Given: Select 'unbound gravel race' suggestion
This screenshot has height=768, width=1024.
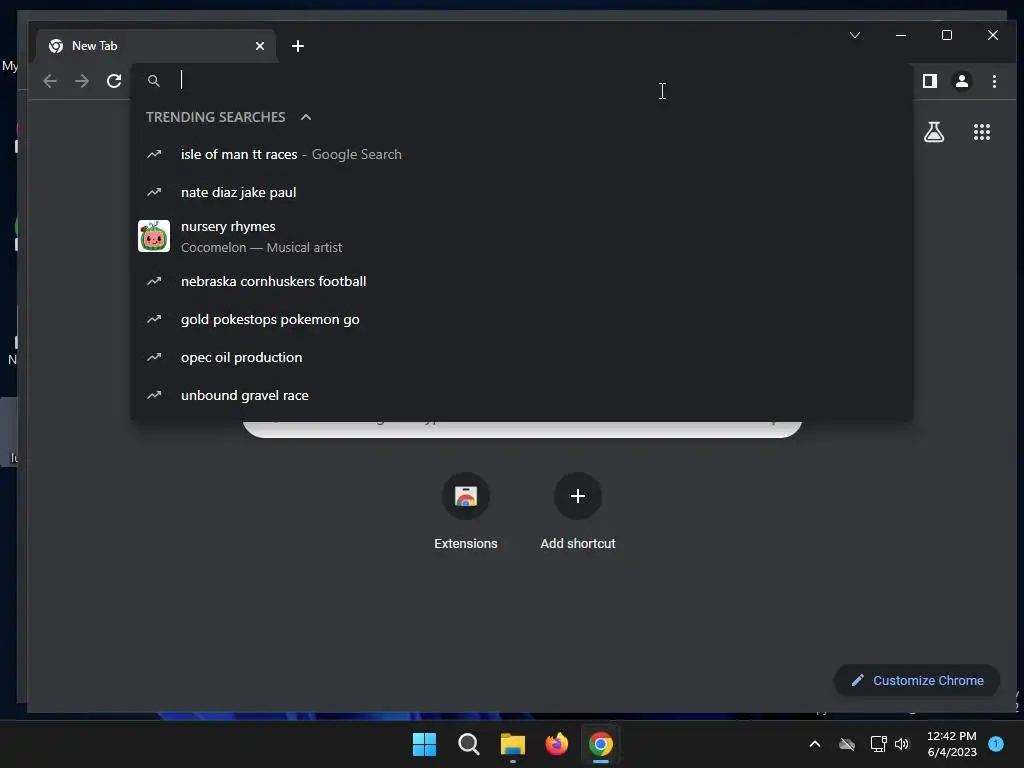Looking at the screenshot, I should 522,395.
